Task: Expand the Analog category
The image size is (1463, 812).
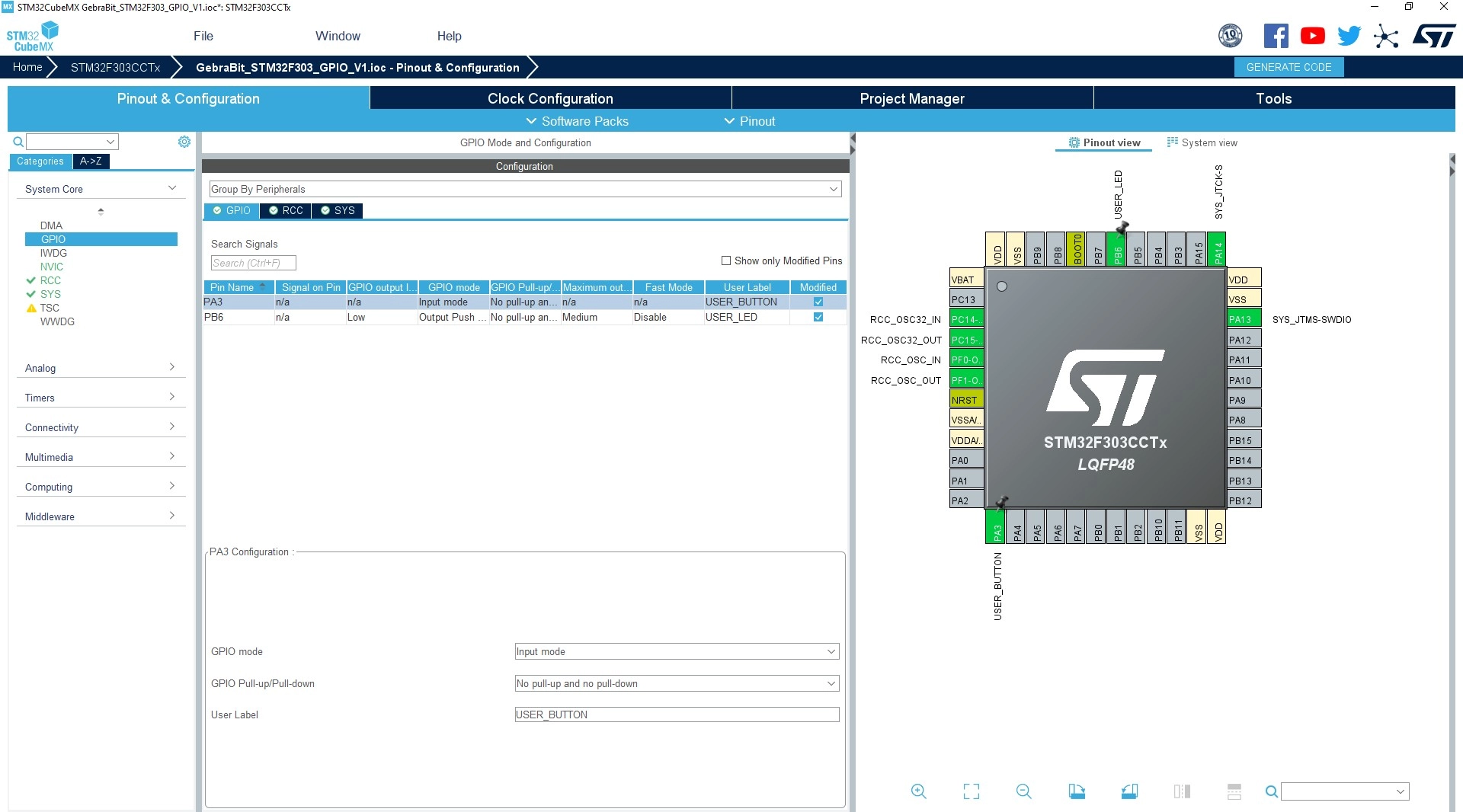Action: [101, 368]
